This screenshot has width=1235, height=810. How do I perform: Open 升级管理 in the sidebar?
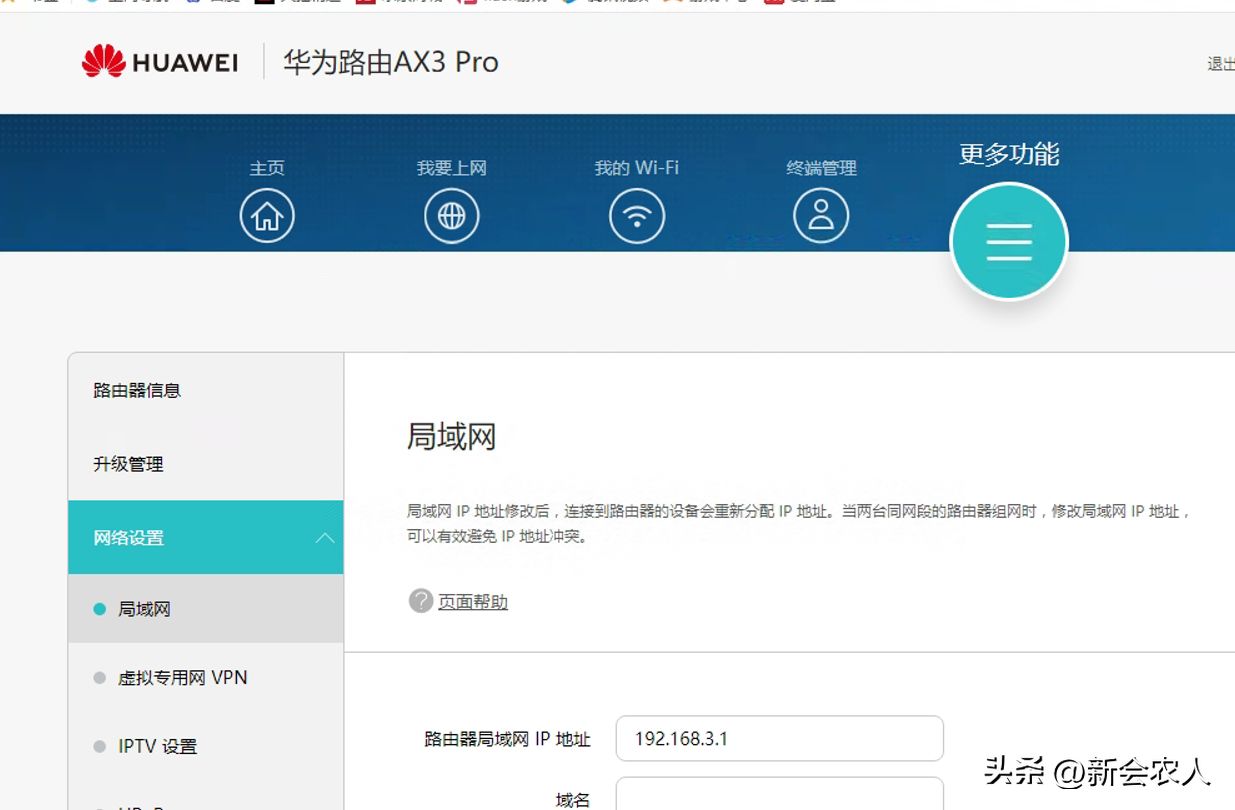[x=128, y=464]
